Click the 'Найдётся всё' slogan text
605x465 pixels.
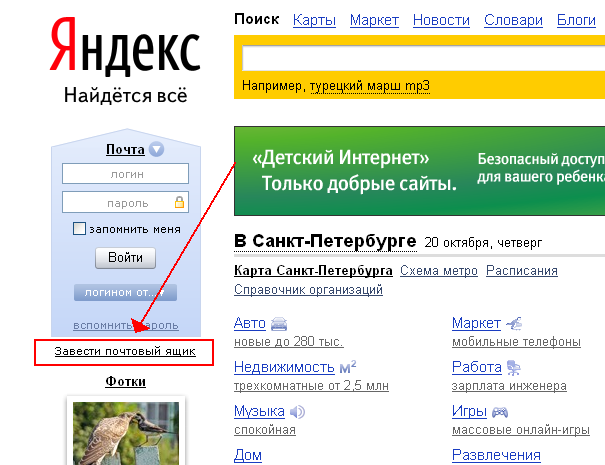pyautogui.click(x=125, y=95)
